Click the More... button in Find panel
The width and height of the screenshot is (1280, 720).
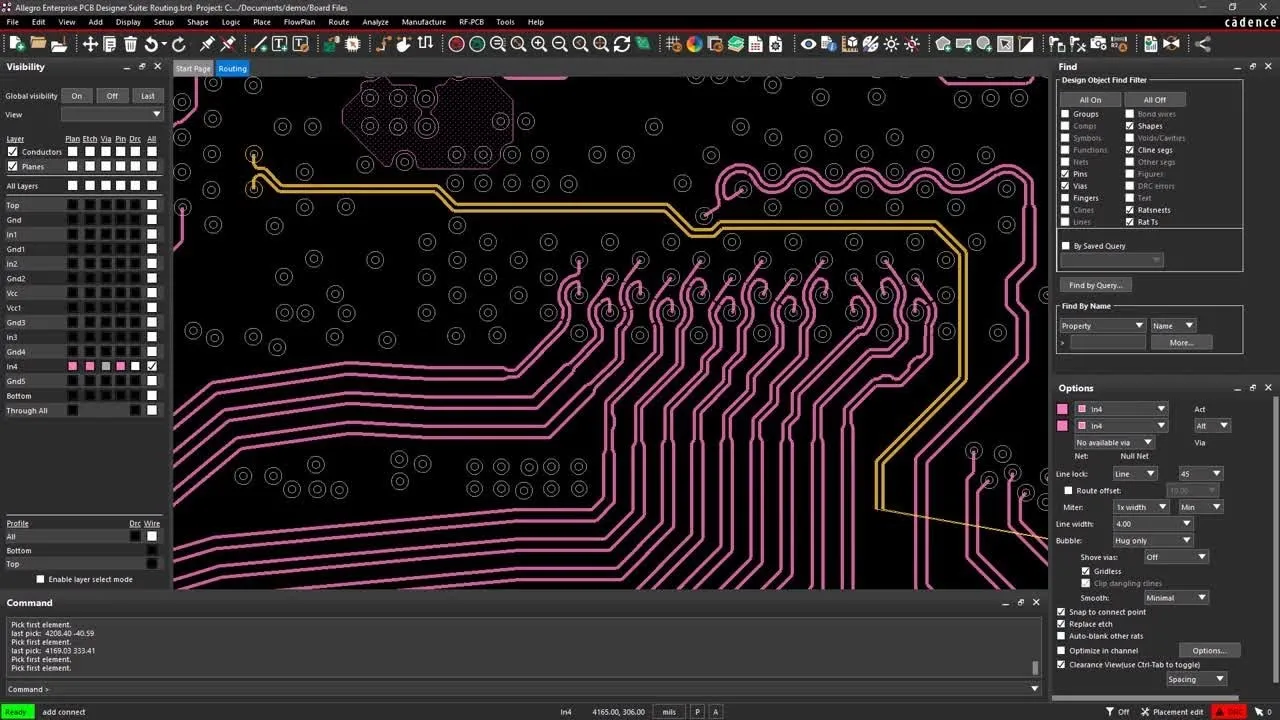(1181, 342)
